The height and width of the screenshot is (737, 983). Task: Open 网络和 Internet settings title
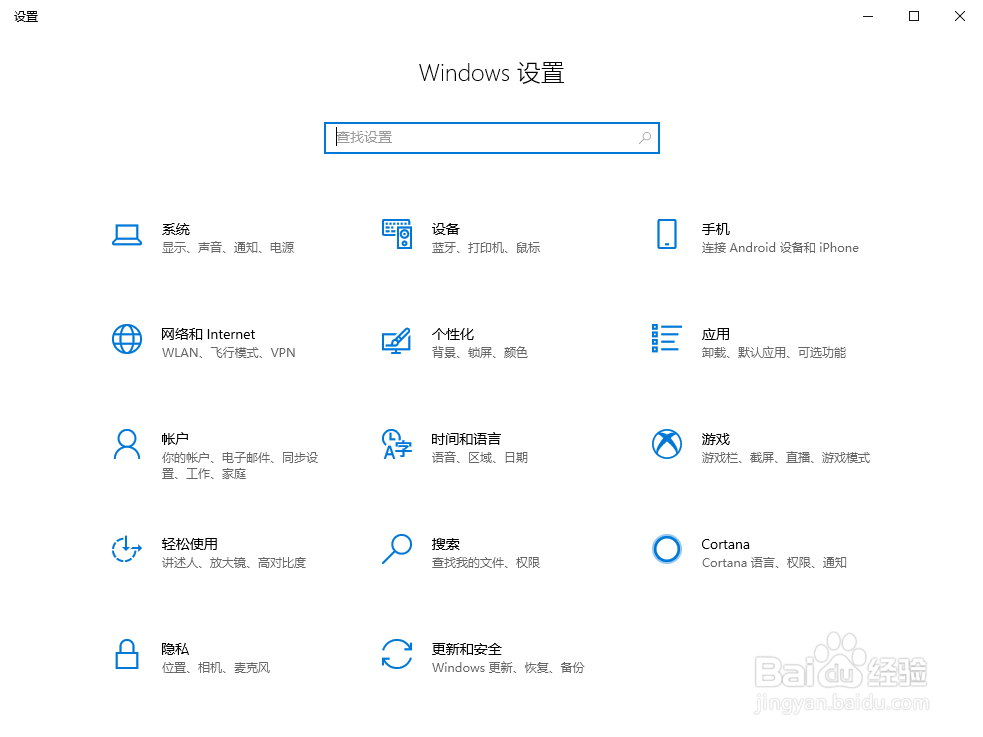(208, 334)
